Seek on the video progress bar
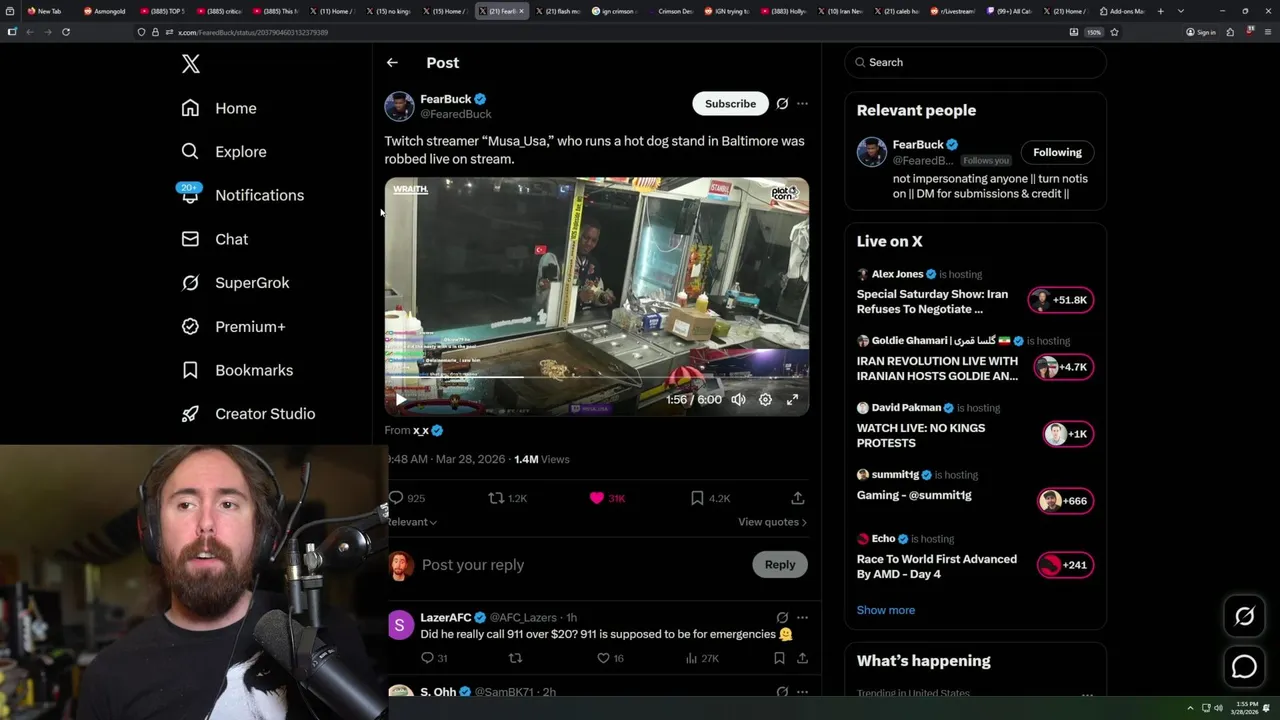Screen dimensions: 1280x720 pyautogui.click(x=597, y=377)
